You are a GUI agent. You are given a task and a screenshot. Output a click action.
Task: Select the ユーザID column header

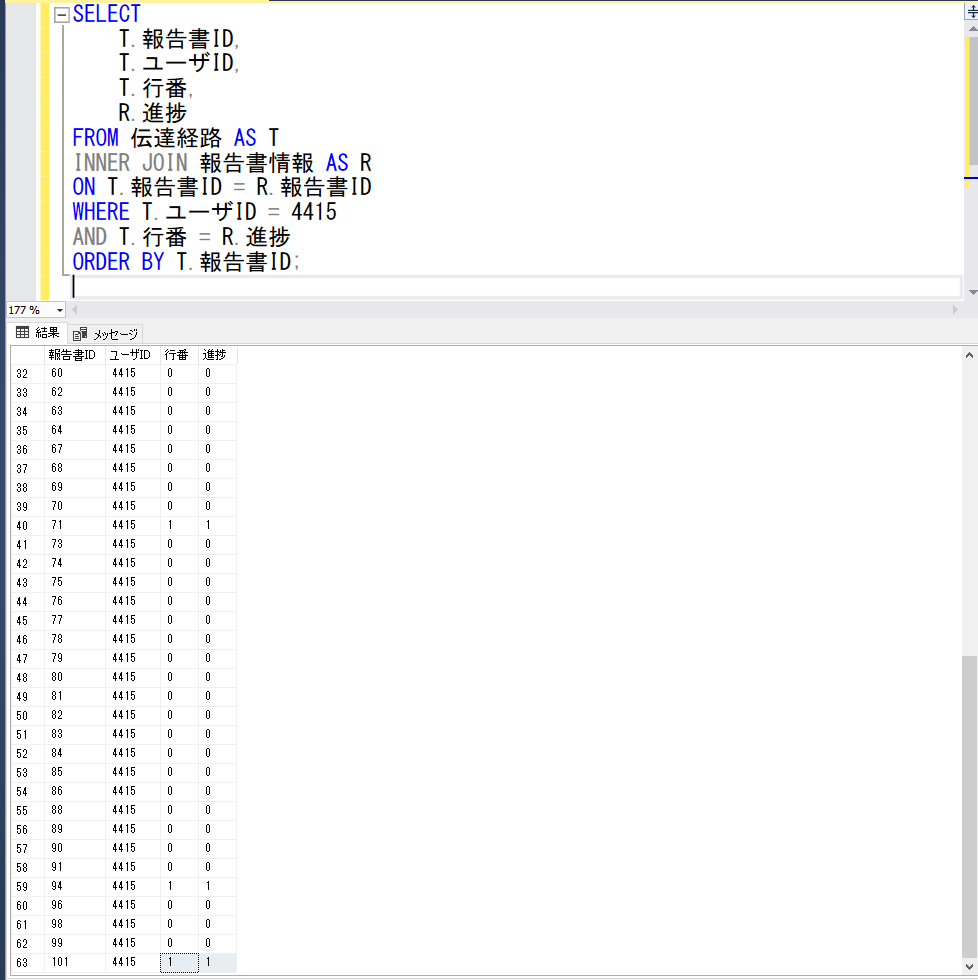click(x=131, y=355)
